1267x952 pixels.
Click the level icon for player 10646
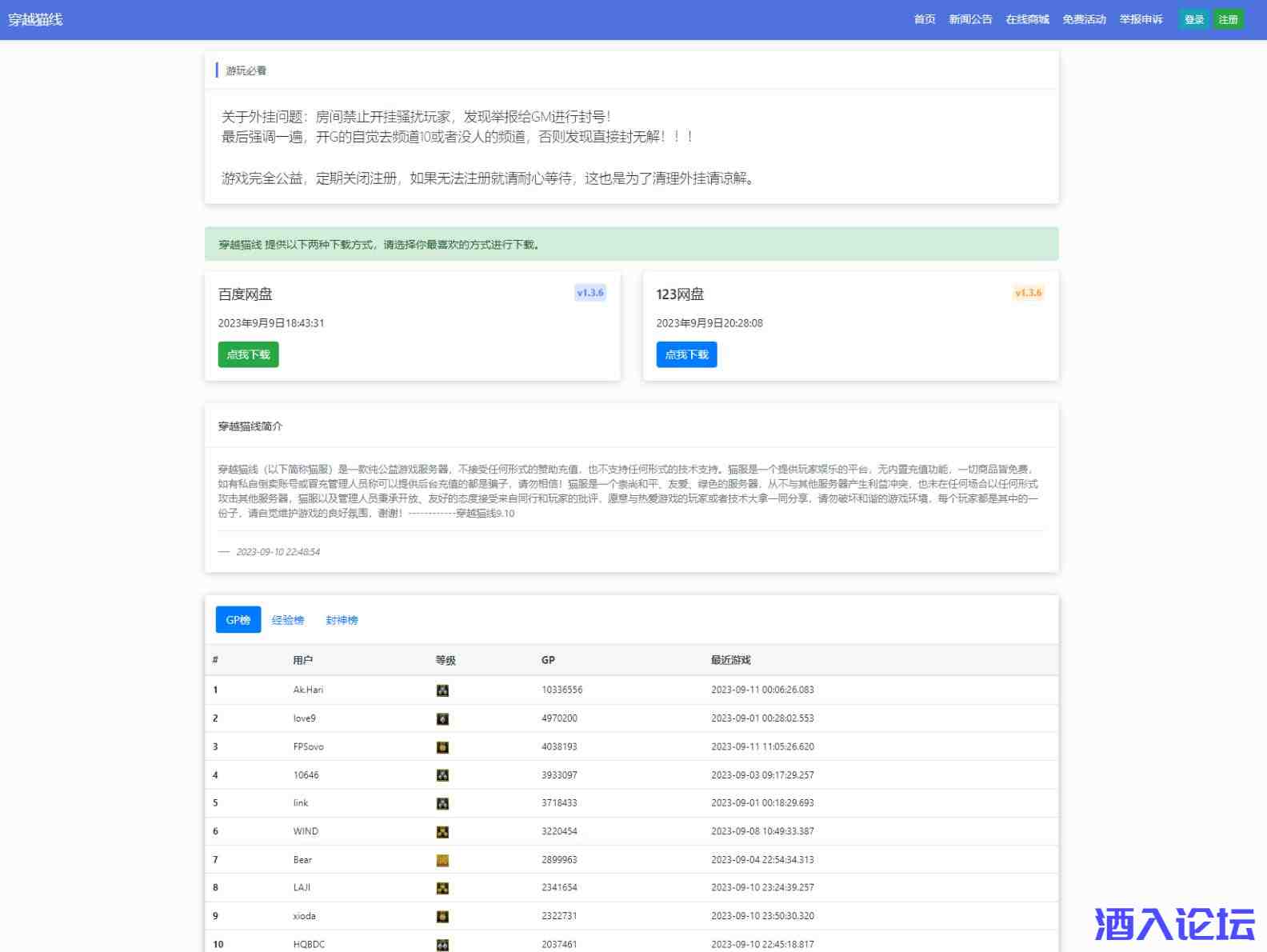tap(442, 775)
